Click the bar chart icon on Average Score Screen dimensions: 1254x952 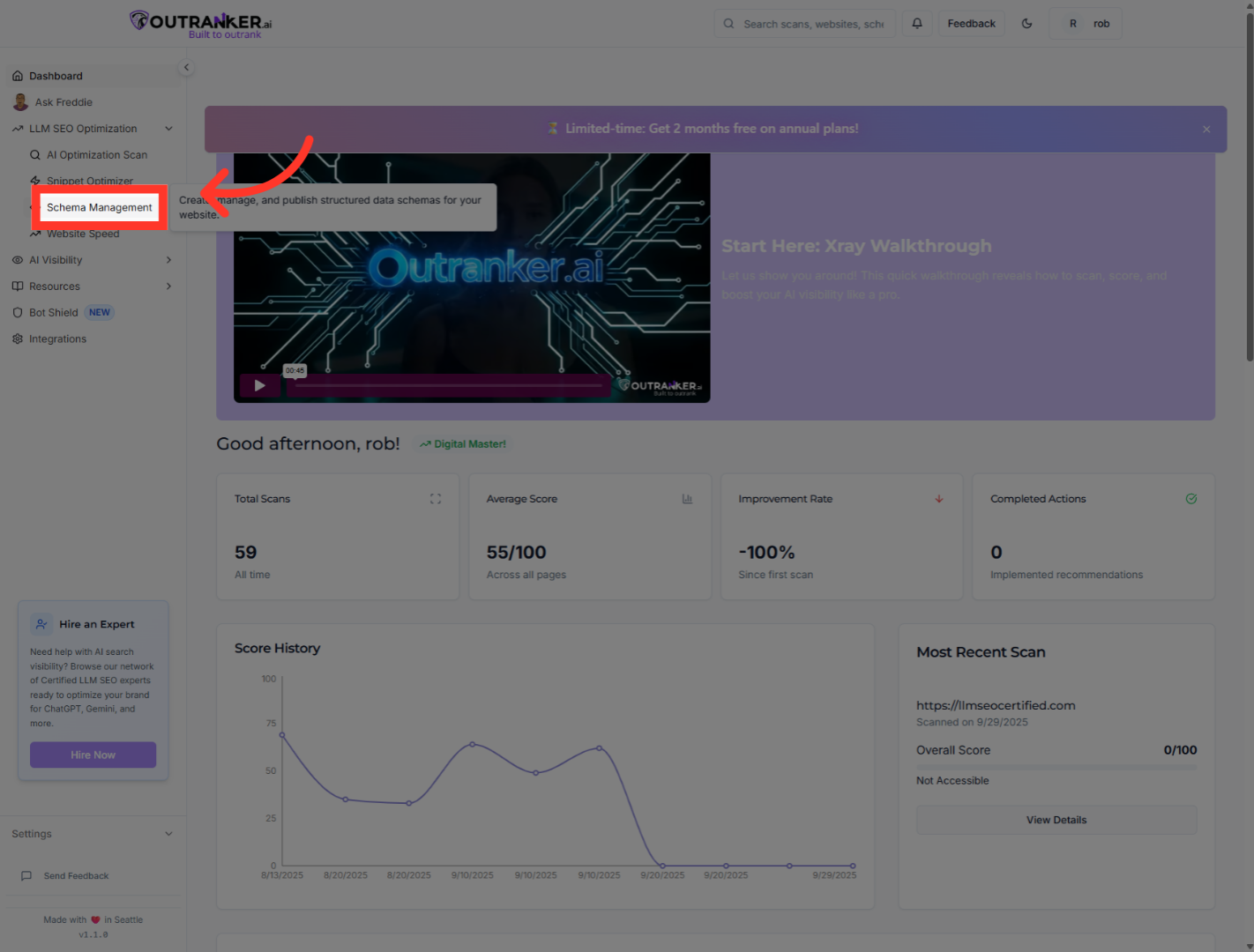687,499
